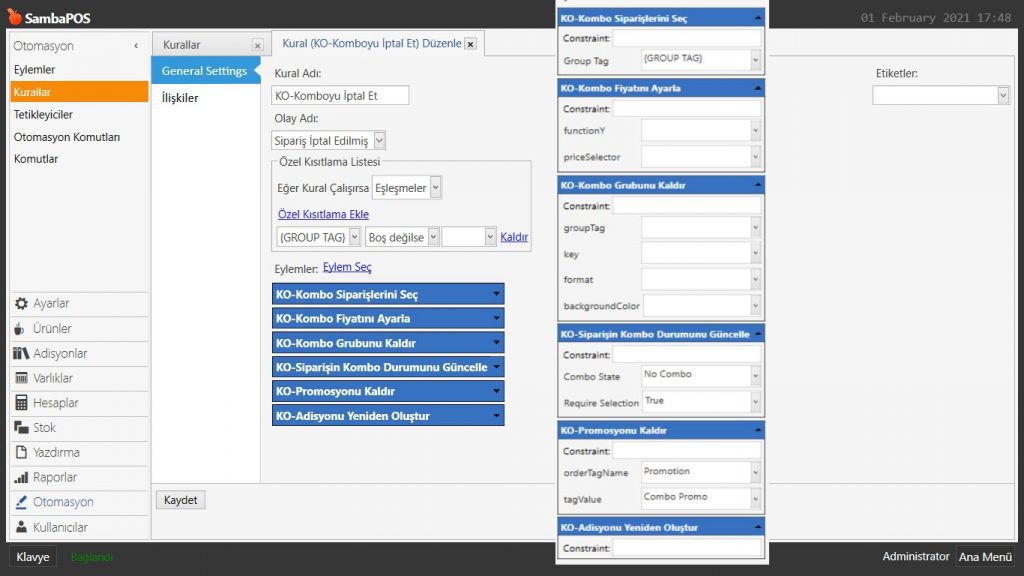Click the Kaydet button

pyautogui.click(x=181, y=500)
